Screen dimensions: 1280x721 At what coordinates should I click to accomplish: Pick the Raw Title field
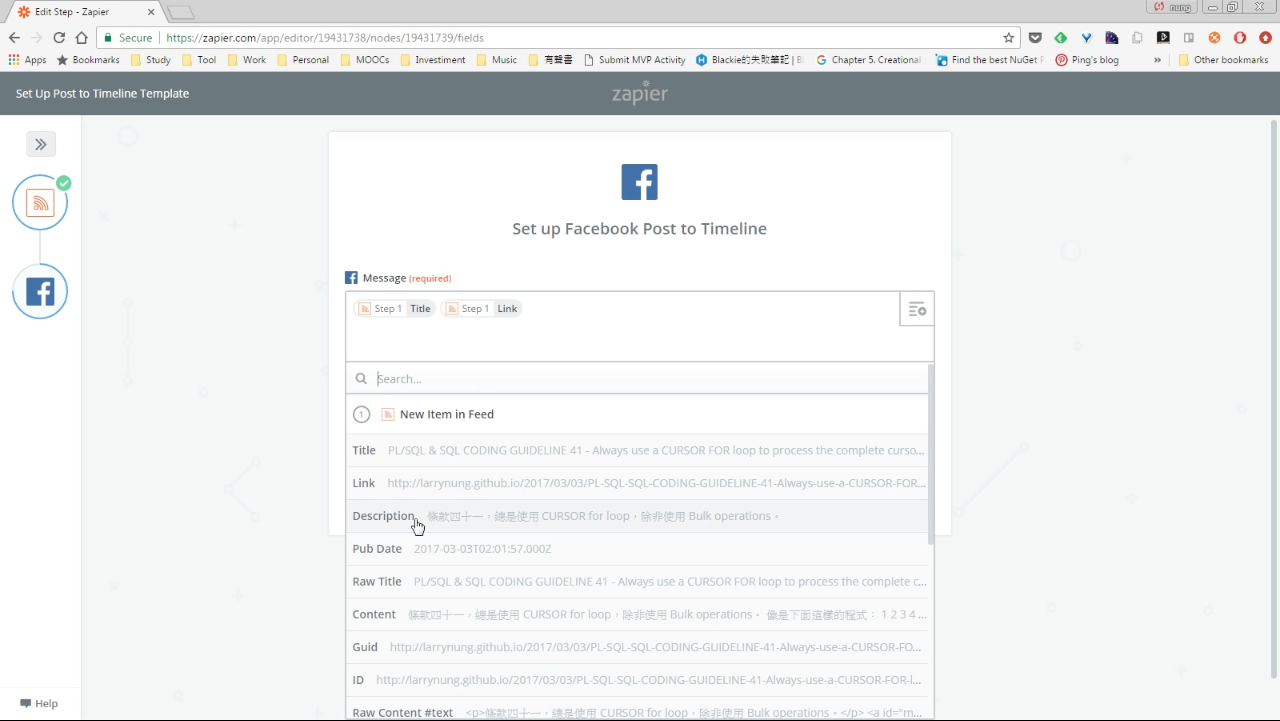[639, 581]
